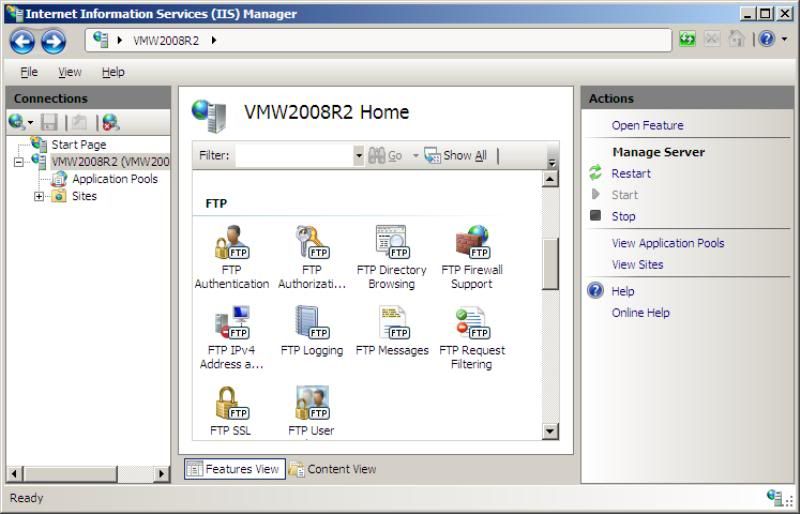The width and height of the screenshot is (800, 514).
Task: Collapse the VMW2008R2 server tree node
Action: point(18,162)
